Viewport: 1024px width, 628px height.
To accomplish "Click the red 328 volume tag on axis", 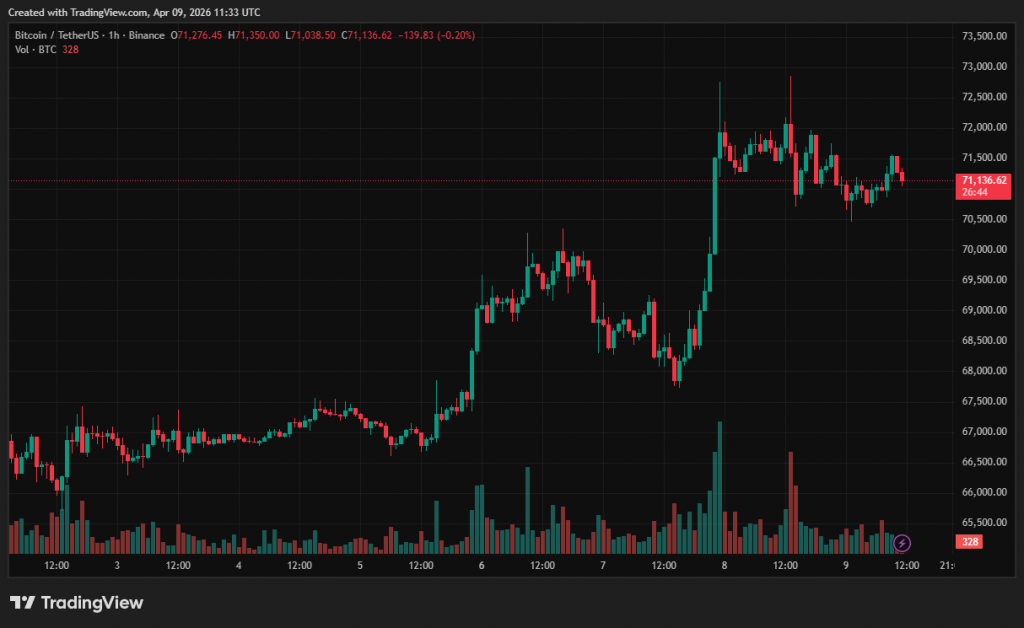I will coord(969,542).
